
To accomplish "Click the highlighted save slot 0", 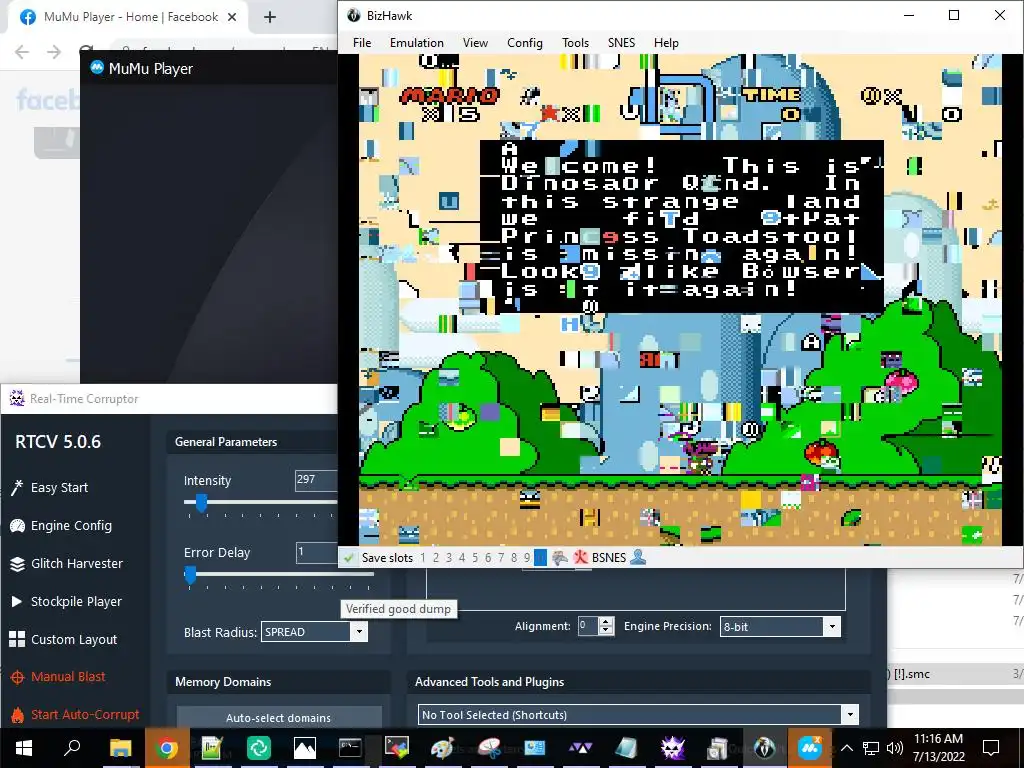I will pyautogui.click(x=540, y=558).
